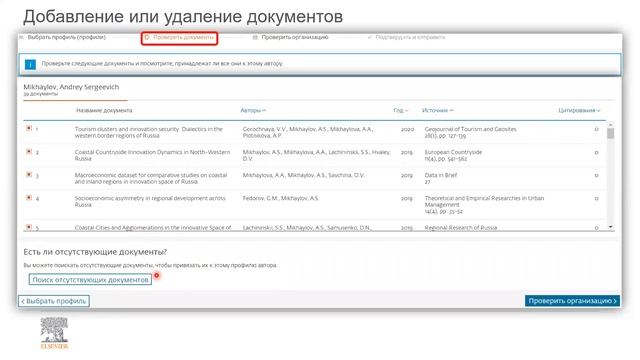Screen dimensions: 640x360
Task: Click Поиск отсутствующих документов button
Action: click(x=90, y=280)
